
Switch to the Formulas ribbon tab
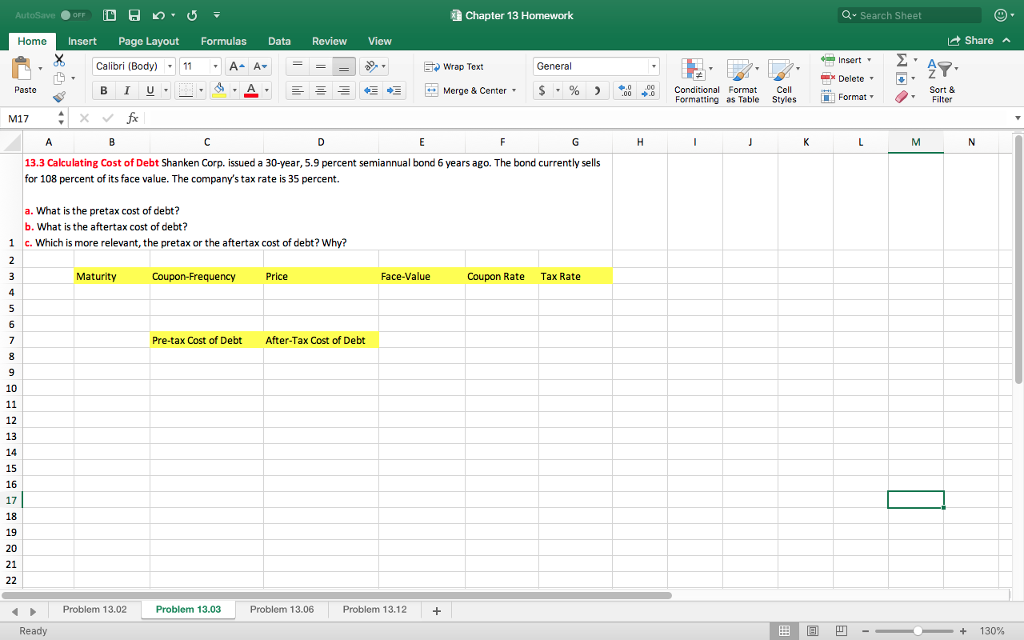(223, 41)
